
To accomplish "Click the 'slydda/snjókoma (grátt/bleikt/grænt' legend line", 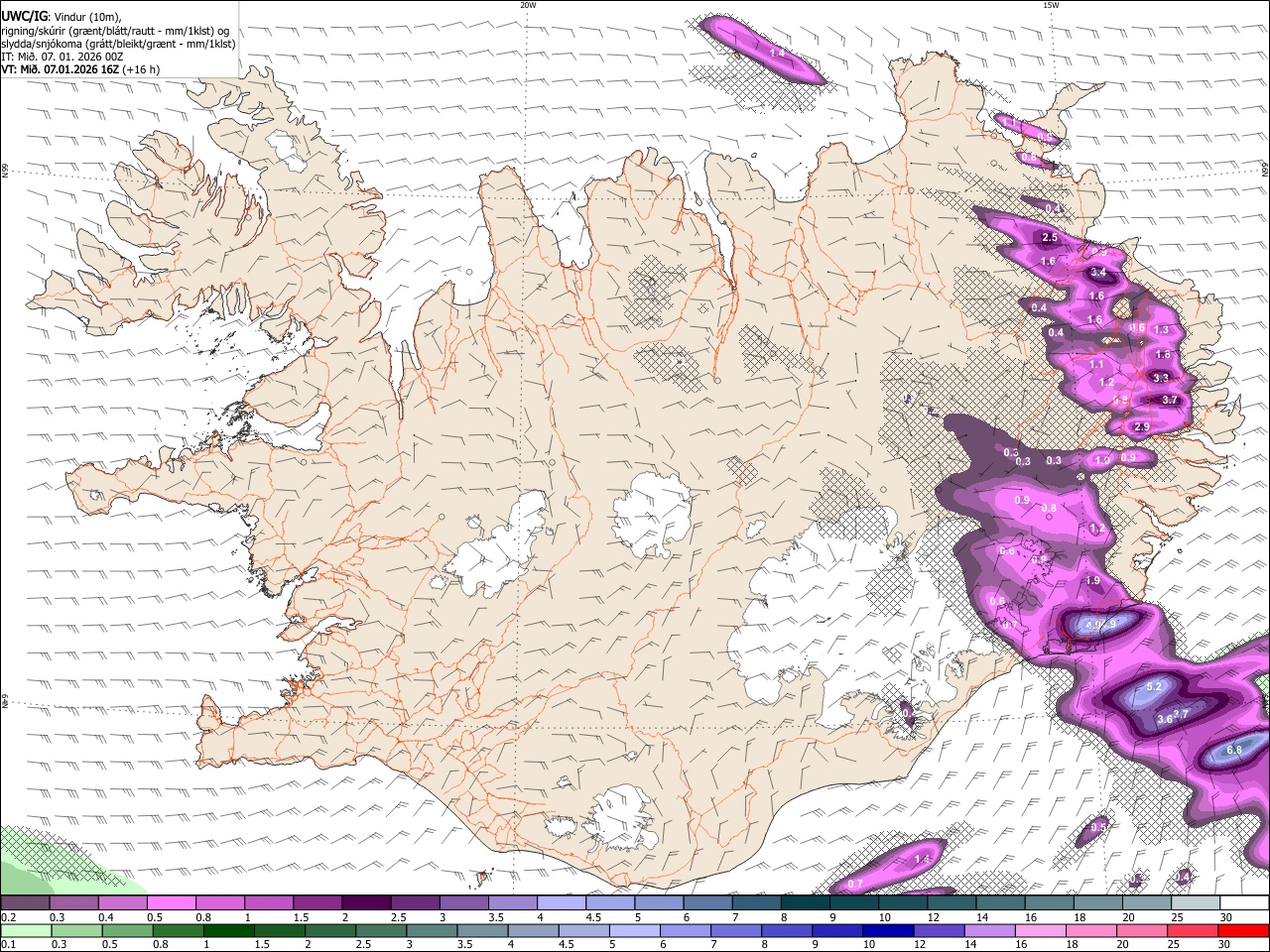I will pos(118,44).
